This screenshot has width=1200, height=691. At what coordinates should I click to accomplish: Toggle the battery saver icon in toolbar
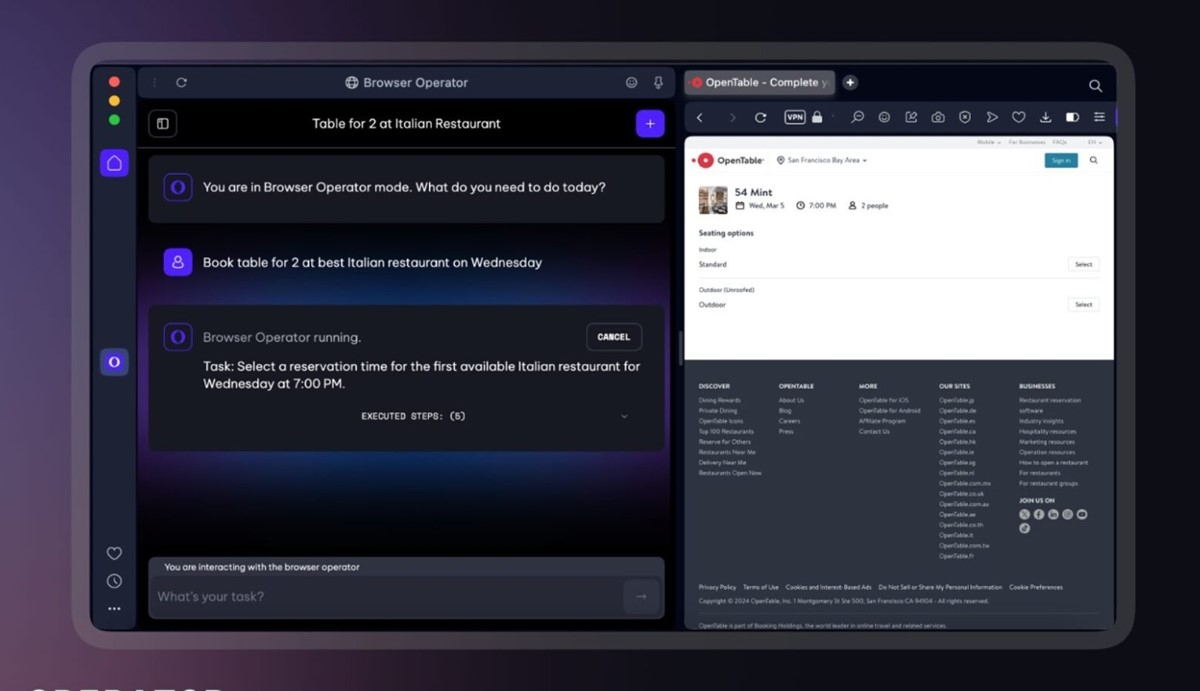point(1072,117)
